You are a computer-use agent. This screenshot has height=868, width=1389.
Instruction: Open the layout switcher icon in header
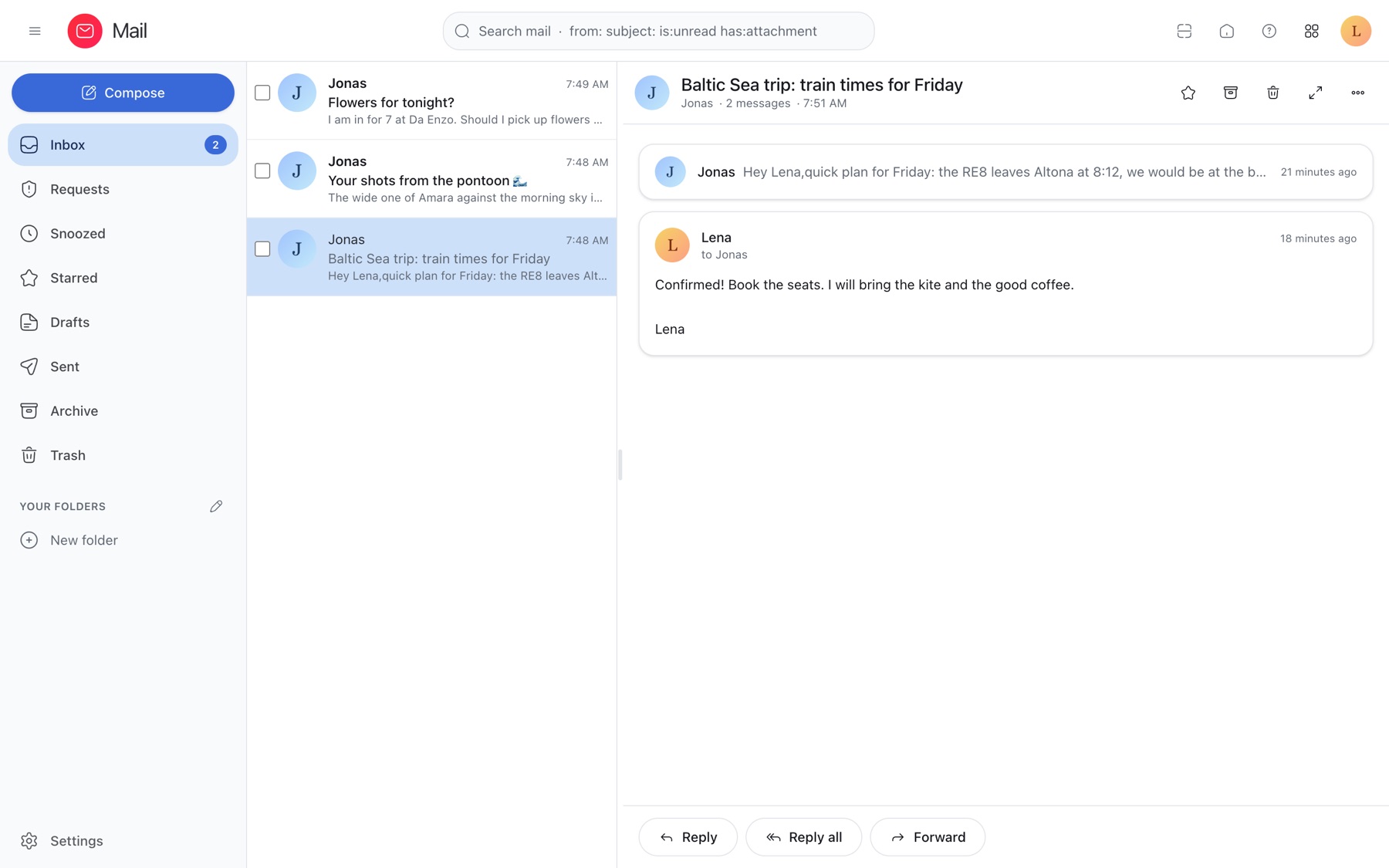1185,31
